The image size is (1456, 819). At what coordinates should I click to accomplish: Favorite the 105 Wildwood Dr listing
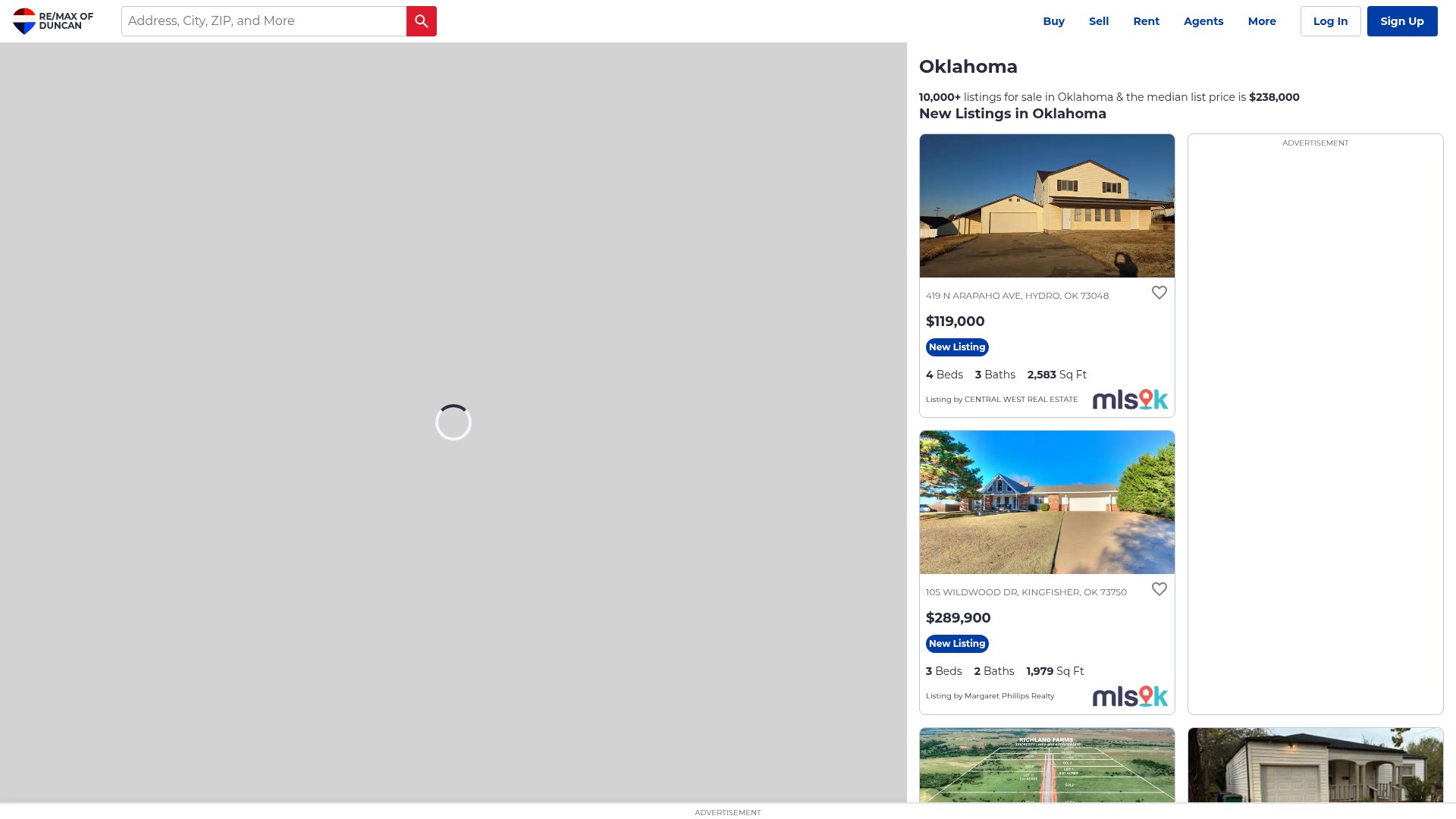pos(1159,589)
